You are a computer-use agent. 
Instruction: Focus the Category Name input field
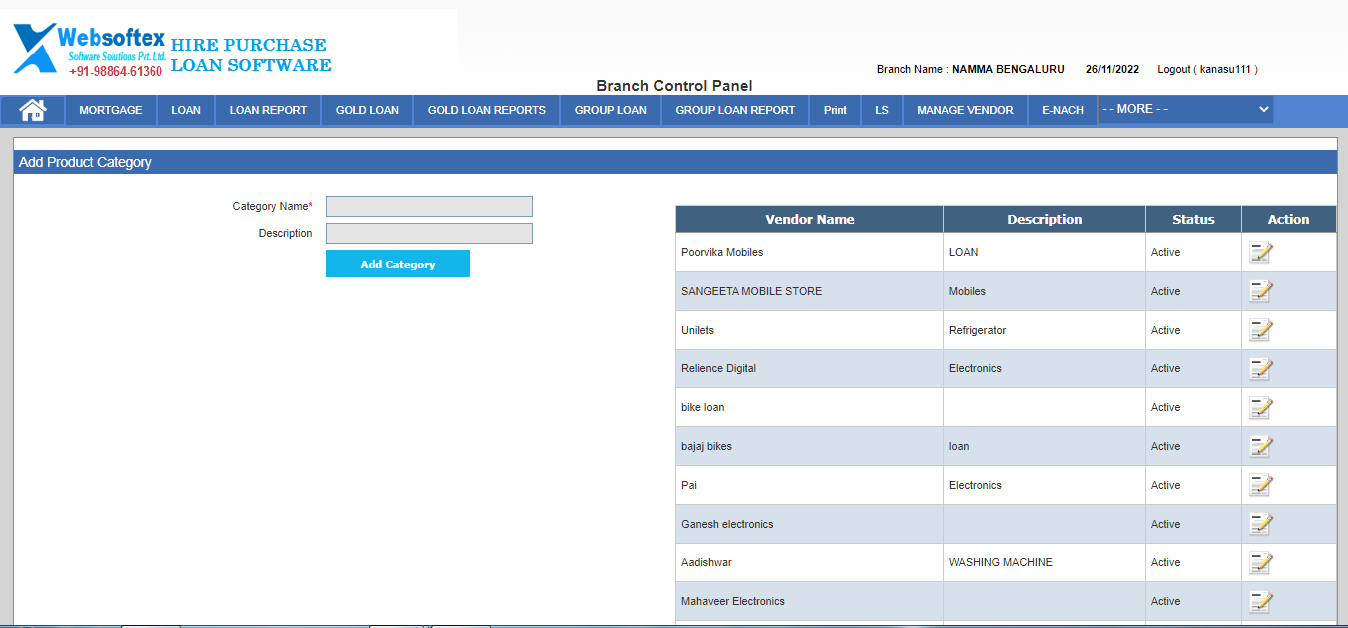point(429,206)
